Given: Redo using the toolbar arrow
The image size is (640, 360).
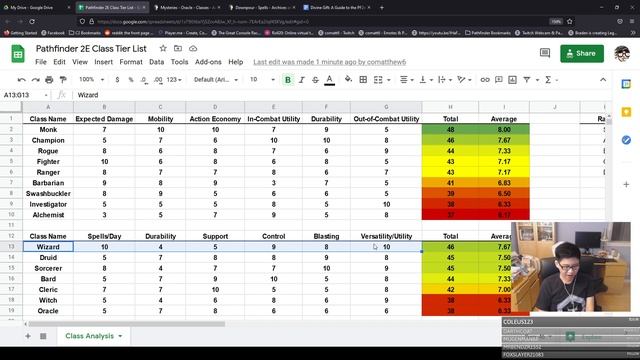Looking at the screenshot, I should coord(36,80).
